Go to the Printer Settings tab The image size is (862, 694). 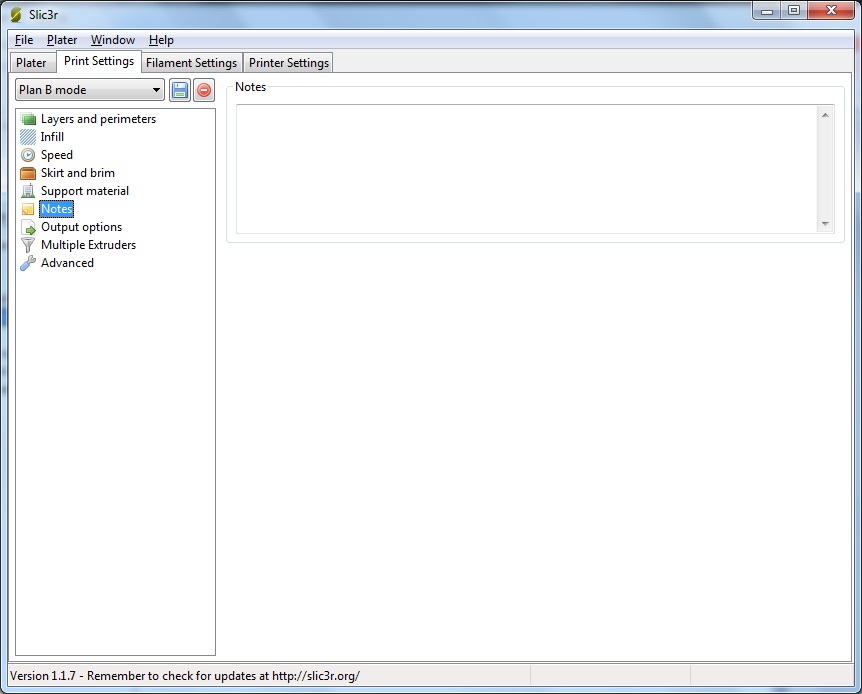click(289, 63)
